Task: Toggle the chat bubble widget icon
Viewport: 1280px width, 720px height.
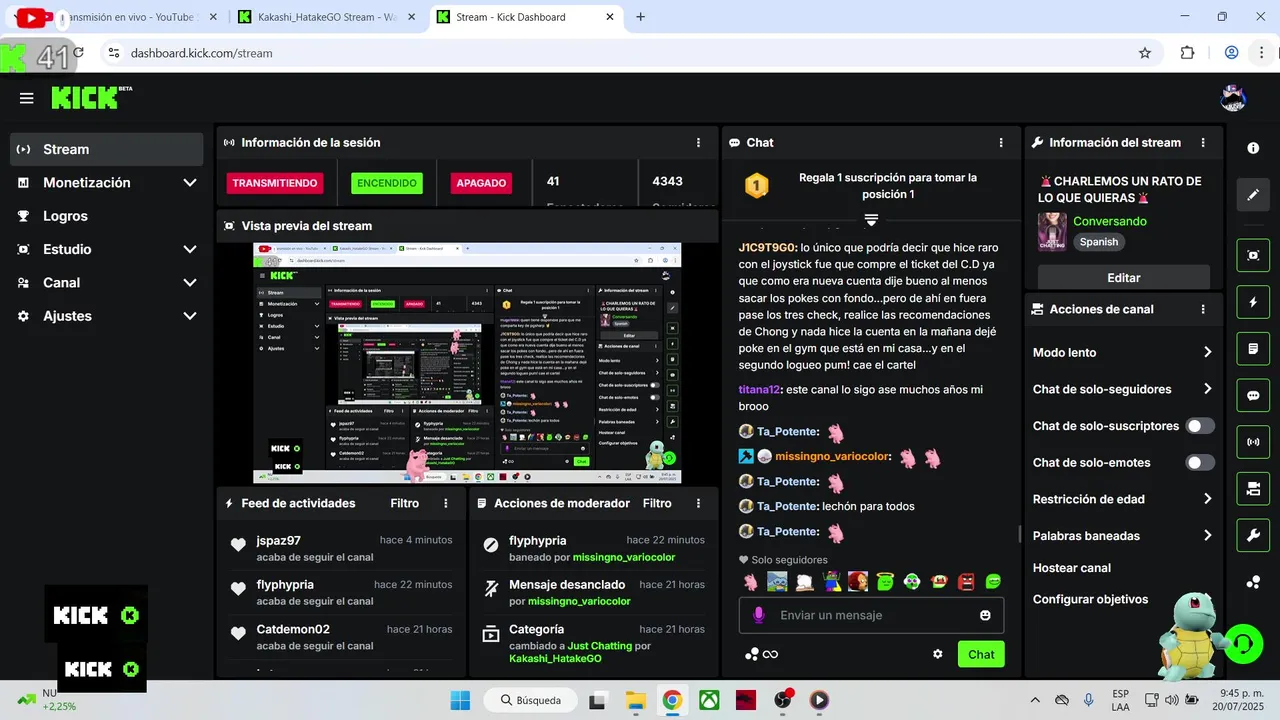Action: (1253, 395)
